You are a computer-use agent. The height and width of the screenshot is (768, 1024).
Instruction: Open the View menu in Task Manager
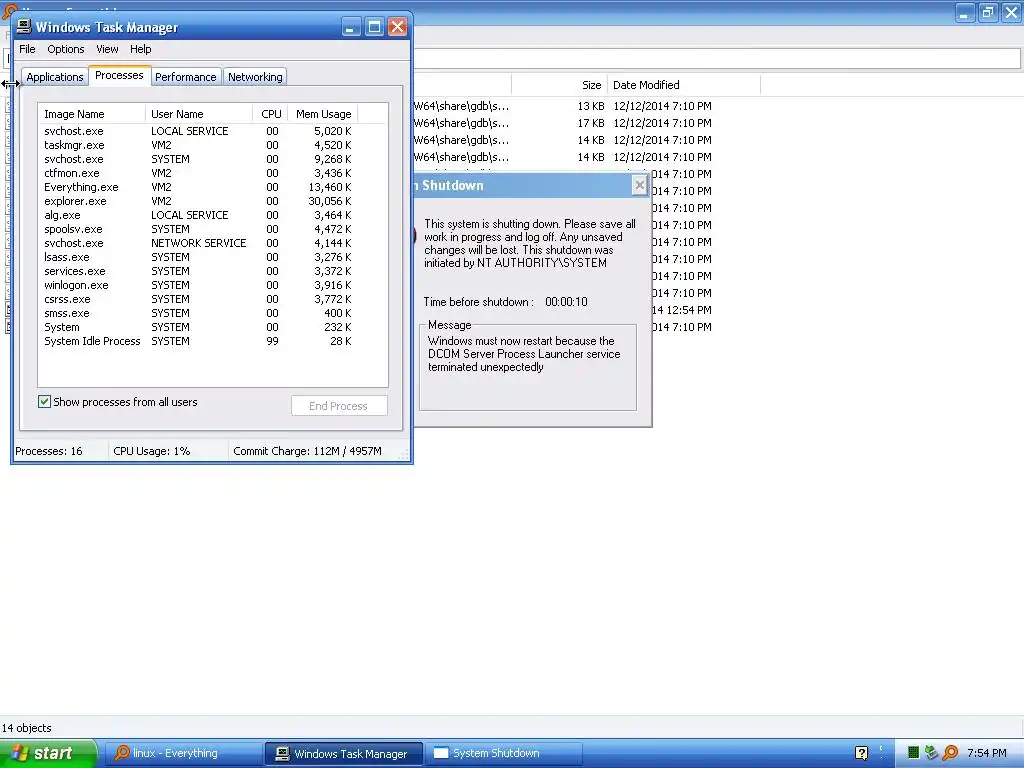click(x=107, y=49)
